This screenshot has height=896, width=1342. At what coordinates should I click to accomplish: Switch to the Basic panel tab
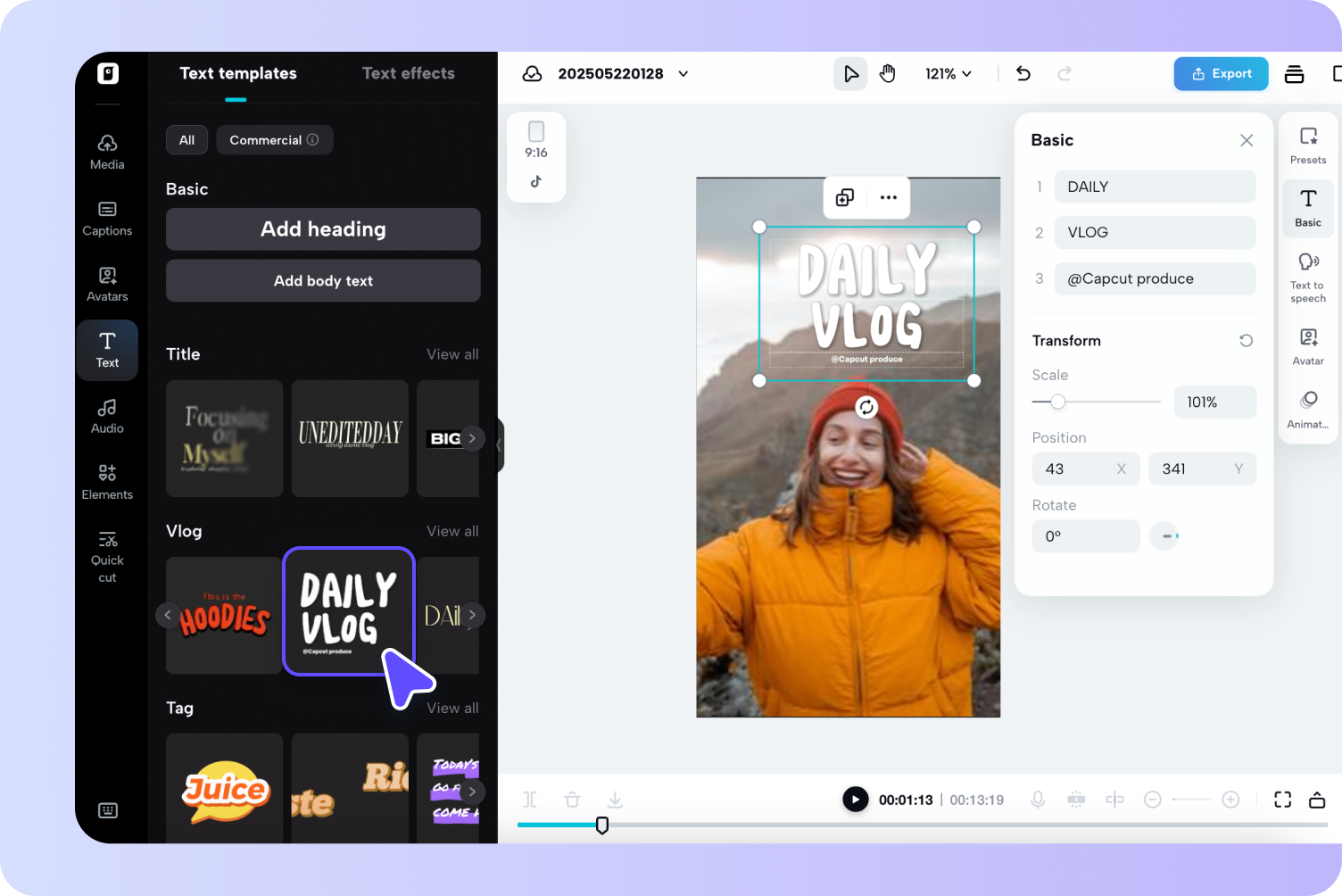(x=1307, y=208)
